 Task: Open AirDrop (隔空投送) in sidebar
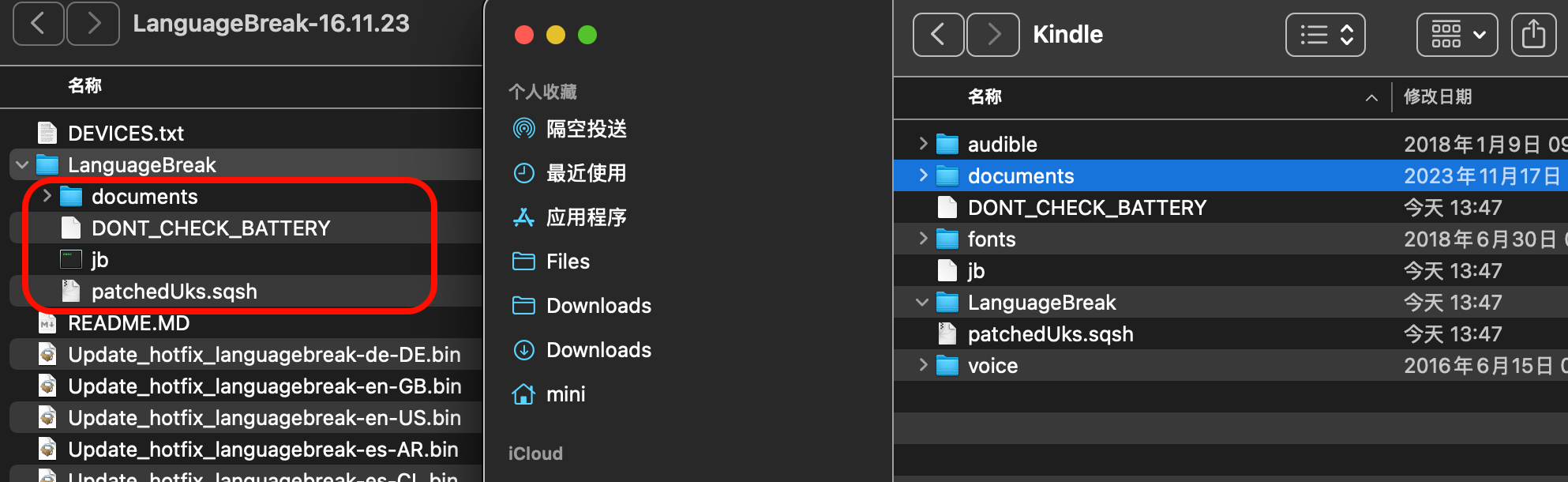586,129
